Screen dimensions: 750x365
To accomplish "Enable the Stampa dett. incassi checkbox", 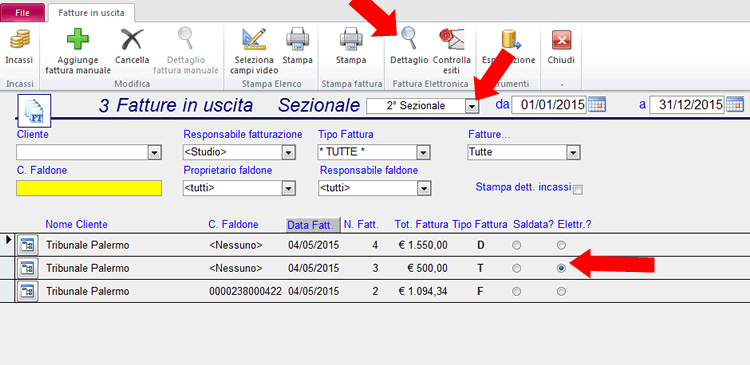I will [578, 190].
